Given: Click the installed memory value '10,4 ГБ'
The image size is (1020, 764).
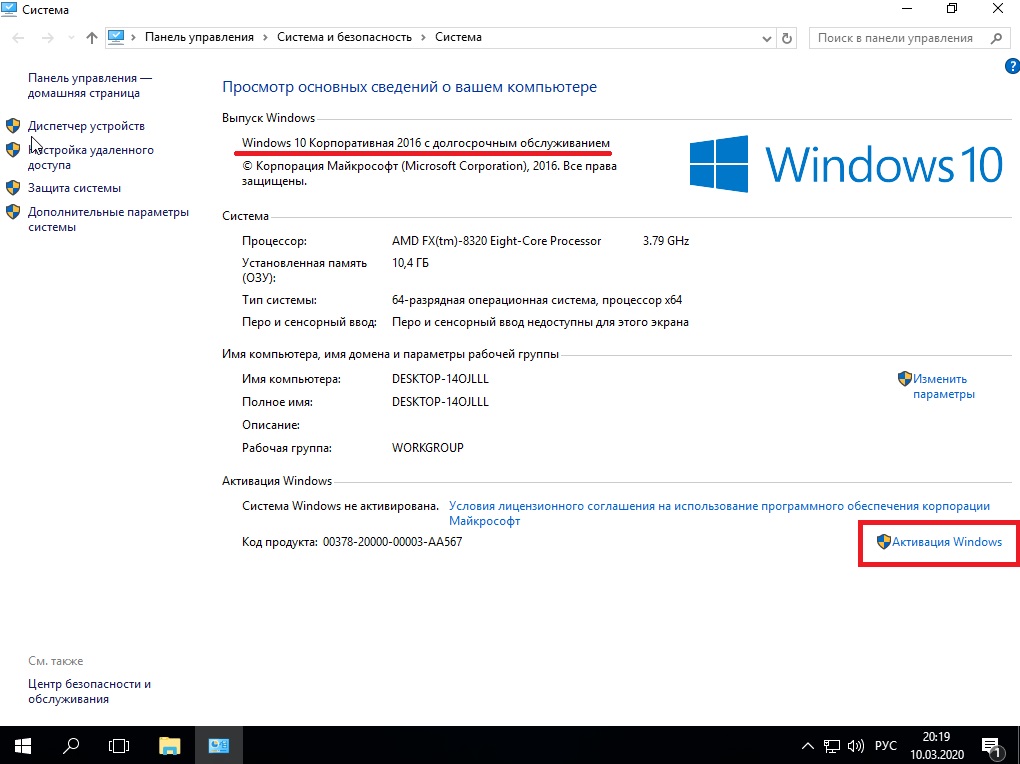Looking at the screenshot, I should [x=410, y=263].
